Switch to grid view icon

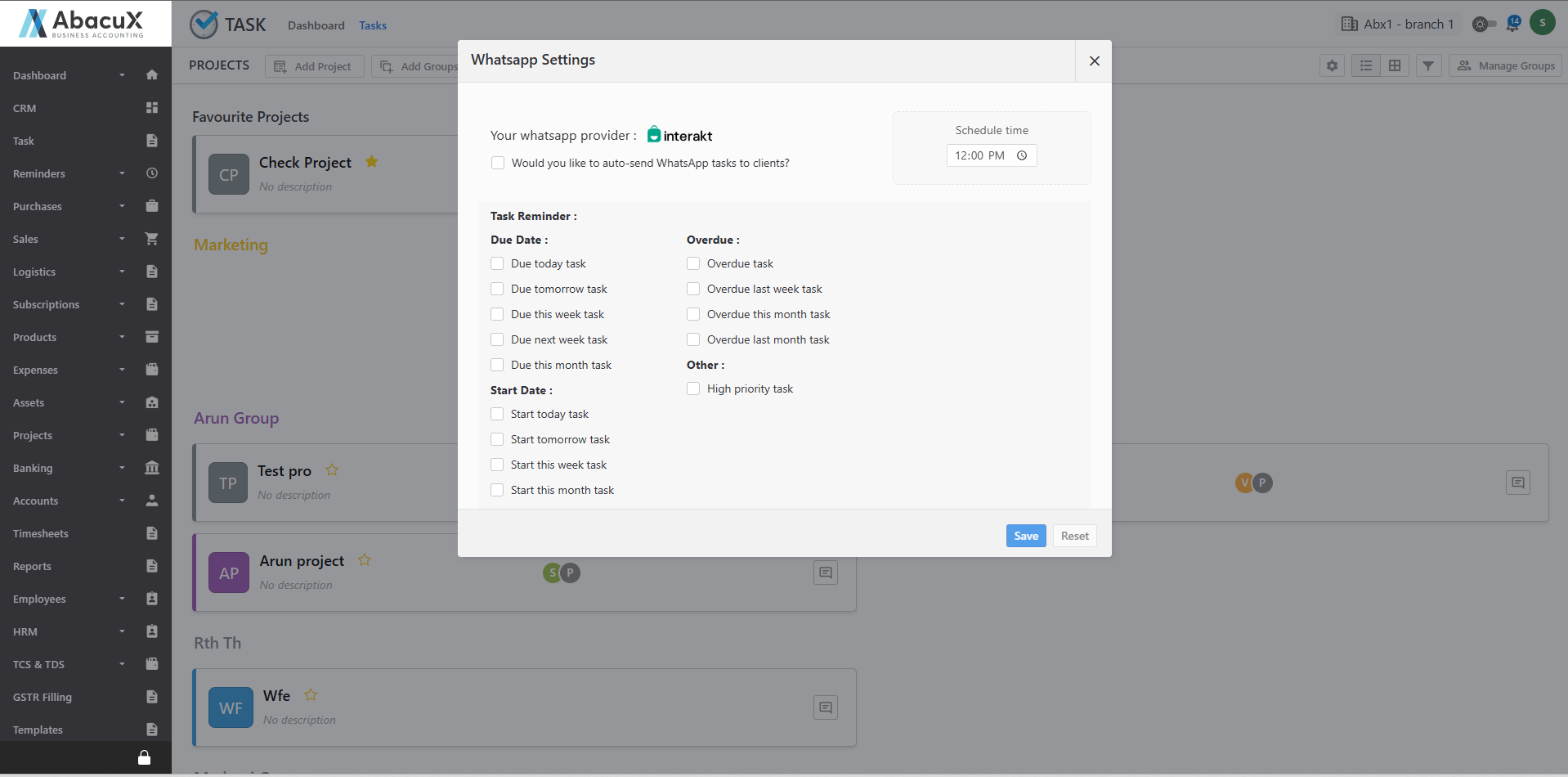[x=1395, y=65]
